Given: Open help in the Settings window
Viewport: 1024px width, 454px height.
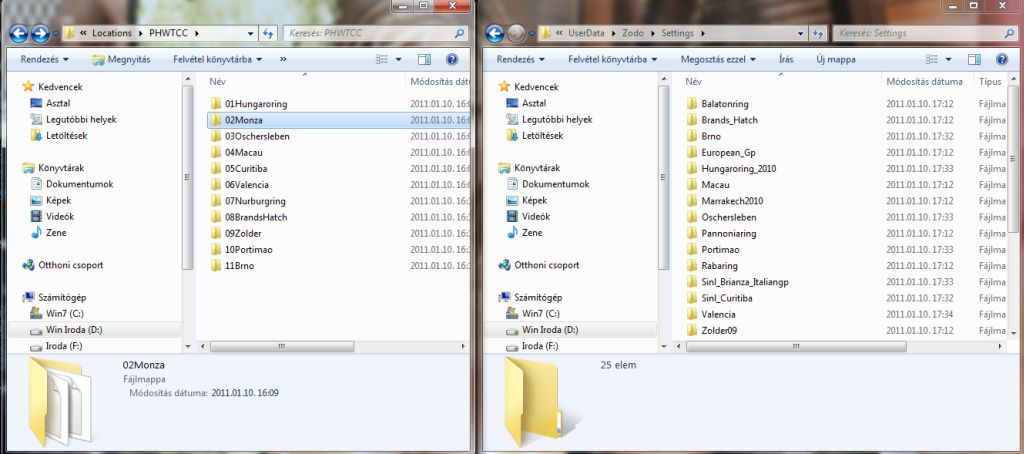Looking at the screenshot, I should (x=1002, y=59).
